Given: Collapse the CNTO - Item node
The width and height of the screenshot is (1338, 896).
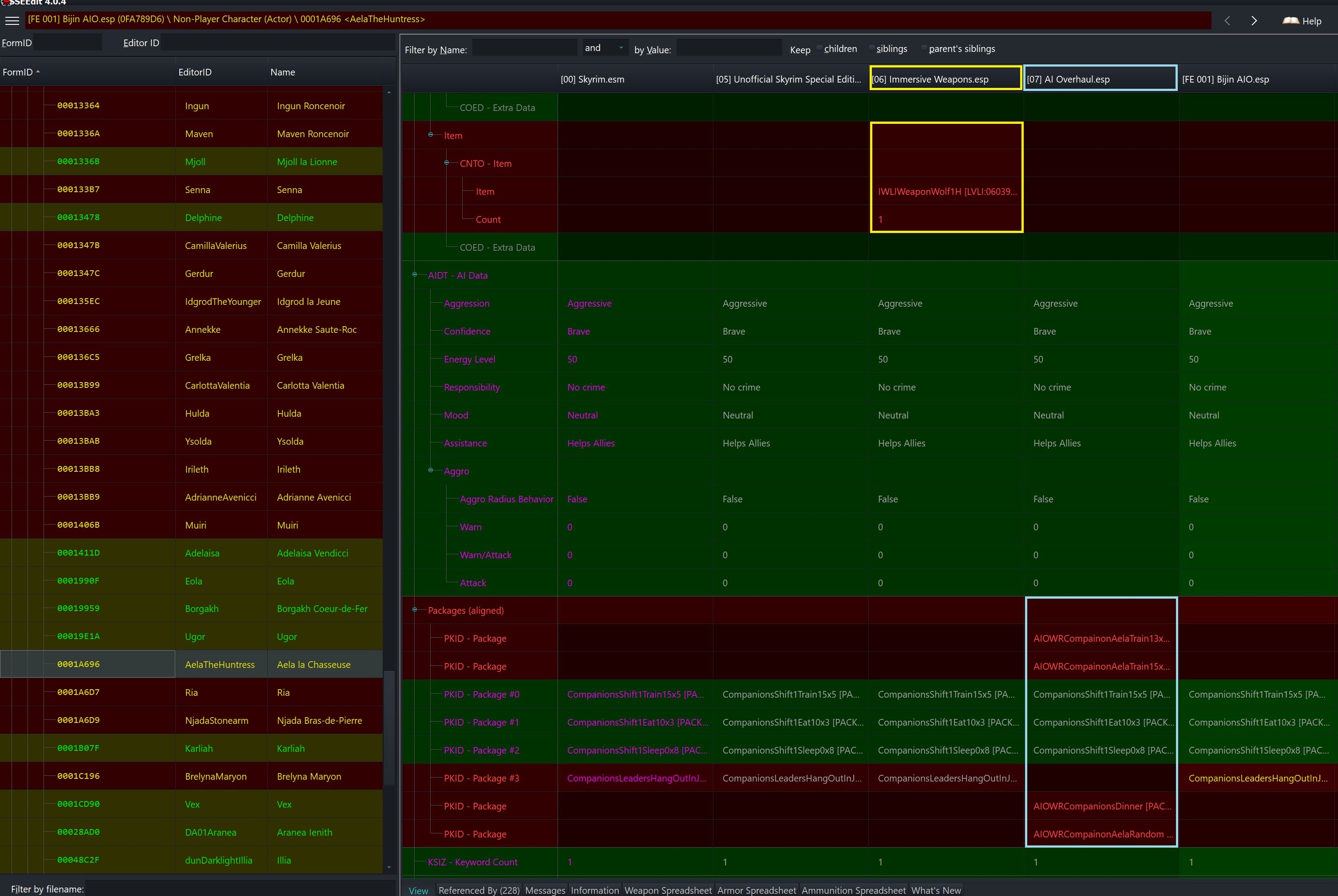Looking at the screenshot, I should click(447, 163).
